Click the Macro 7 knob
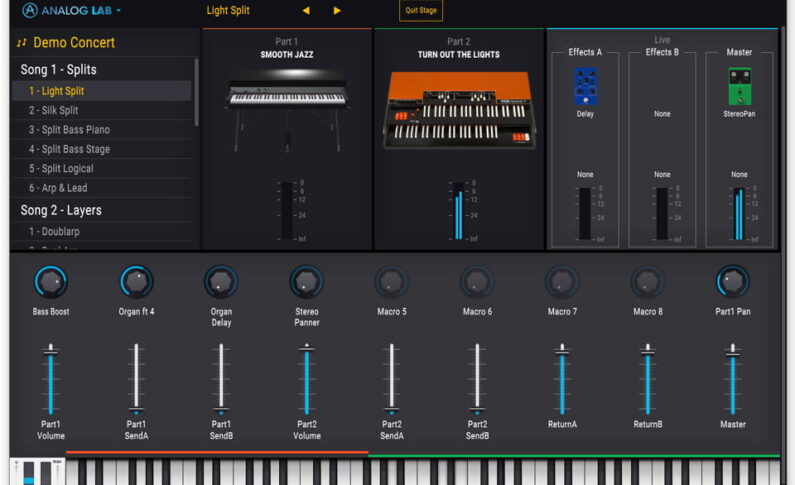 [562, 282]
